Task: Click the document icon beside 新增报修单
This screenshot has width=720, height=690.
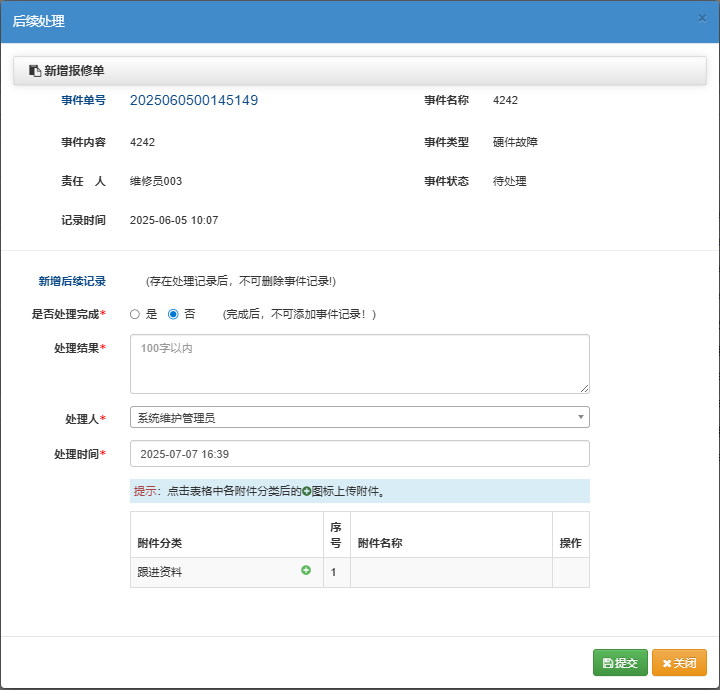Action: tap(35, 71)
